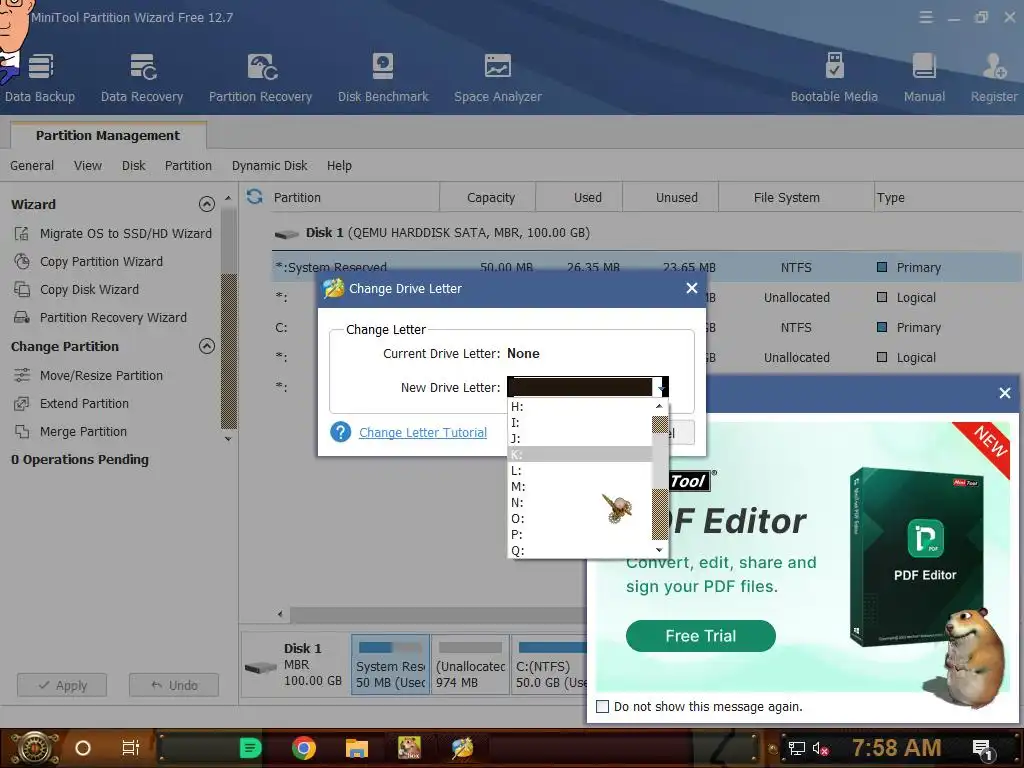The width and height of the screenshot is (1024, 768).
Task: Open File Explorer from the taskbar
Action: coord(357,748)
